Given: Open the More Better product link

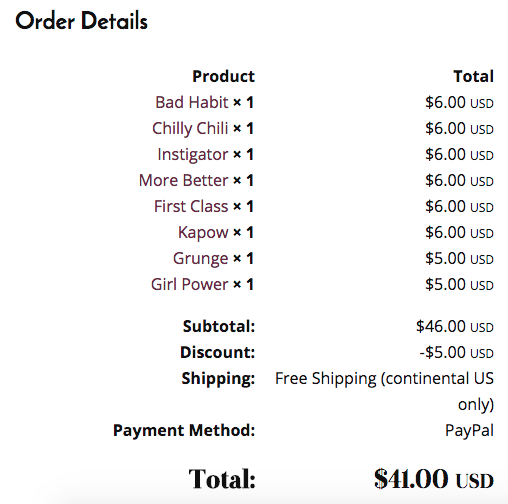Looking at the screenshot, I should point(184,180).
